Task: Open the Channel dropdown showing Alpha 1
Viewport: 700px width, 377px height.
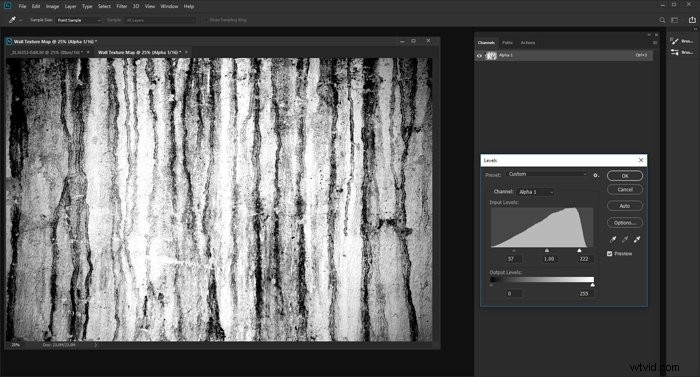Action: pyautogui.click(x=535, y=192)
